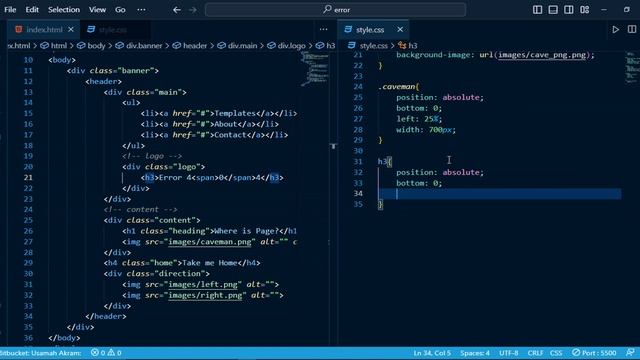Click the UTF-8 encoding status
Screen dimensions: 640x360
tap(508, 353)
